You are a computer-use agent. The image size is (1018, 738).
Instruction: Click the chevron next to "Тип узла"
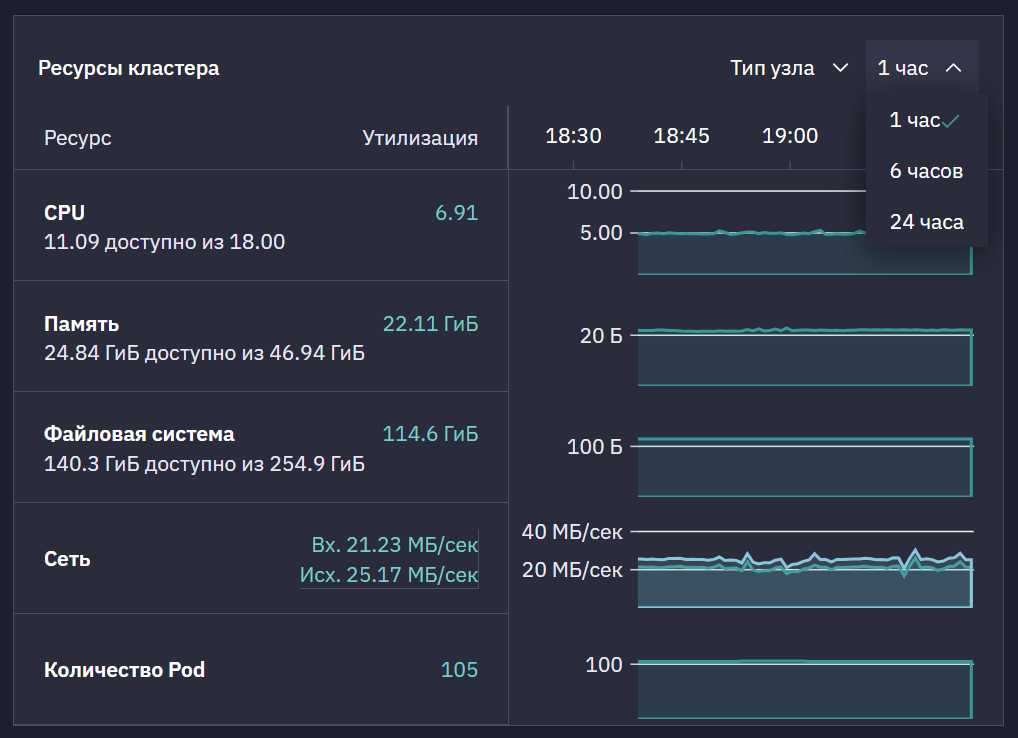tap(841, 68)
